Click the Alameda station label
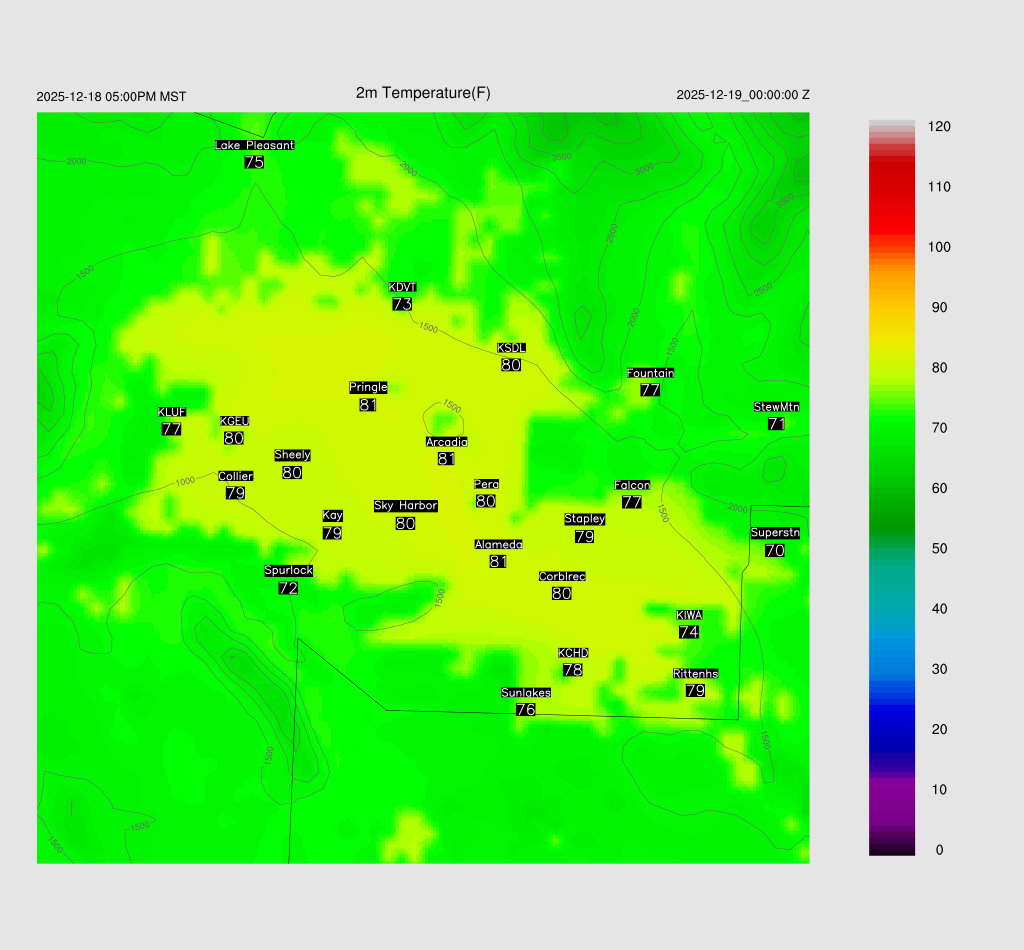 click(x=498, y=545)
